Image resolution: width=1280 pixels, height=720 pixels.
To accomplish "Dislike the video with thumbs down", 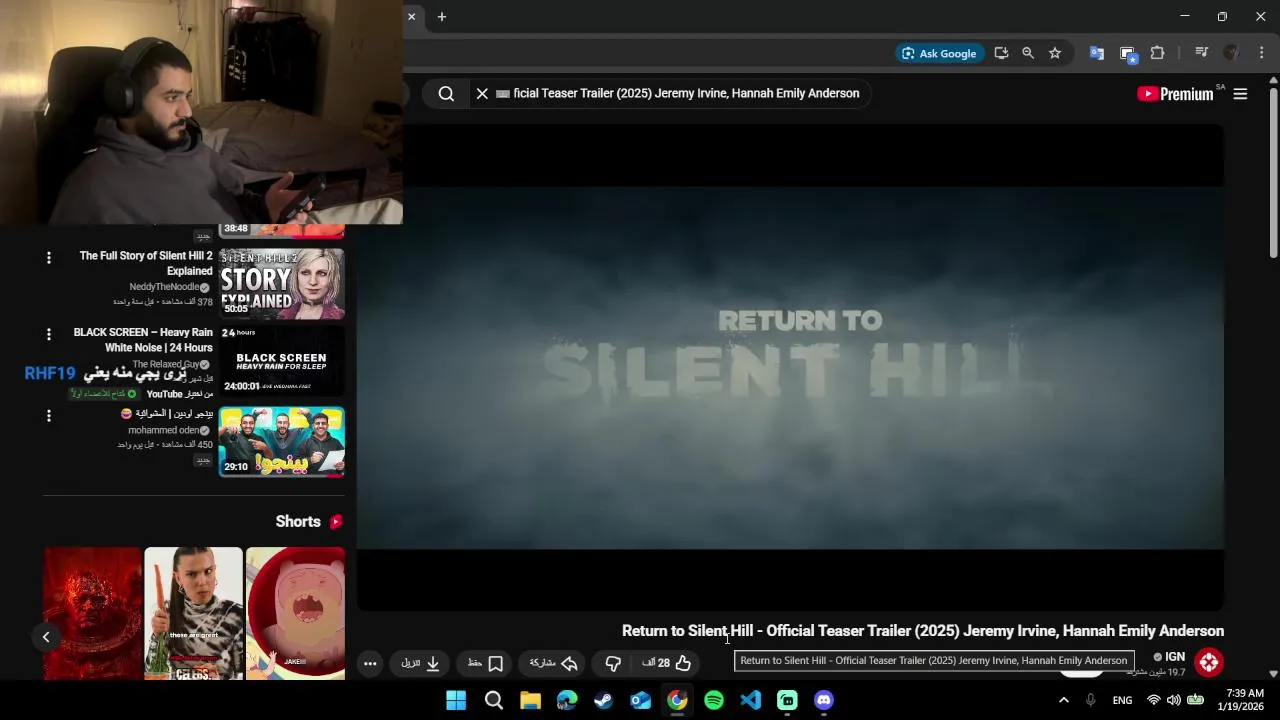I will pyautogui.click(x=613, y=663).
